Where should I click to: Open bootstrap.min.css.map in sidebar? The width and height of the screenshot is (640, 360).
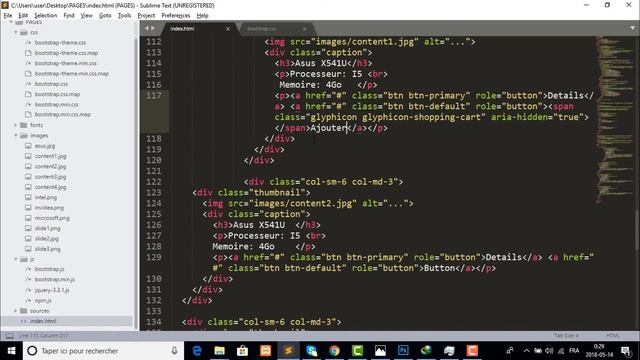(62, 115)
